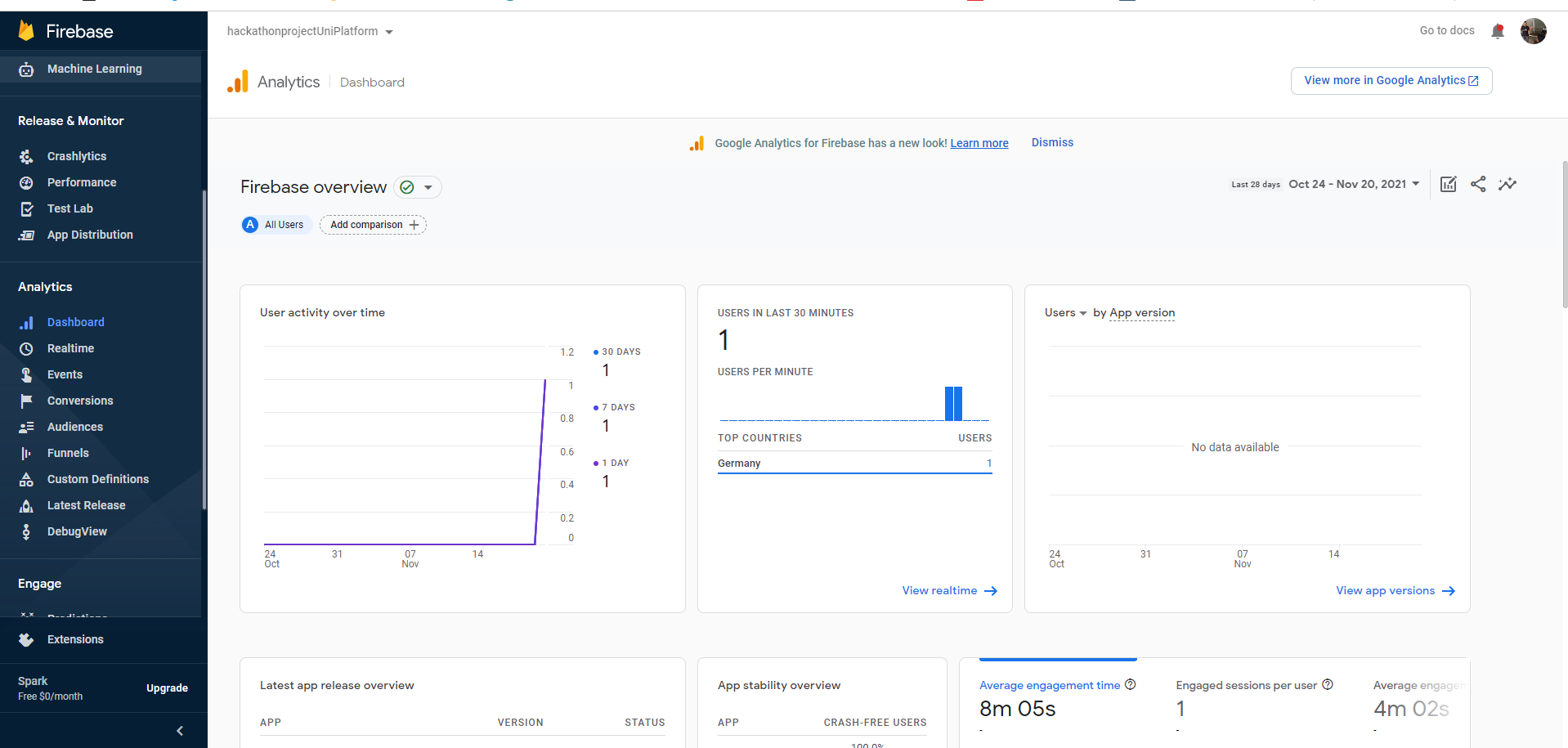Click the Add comparison button
Viewport: 1568px width, 748px height.
[x=373, y=225]
